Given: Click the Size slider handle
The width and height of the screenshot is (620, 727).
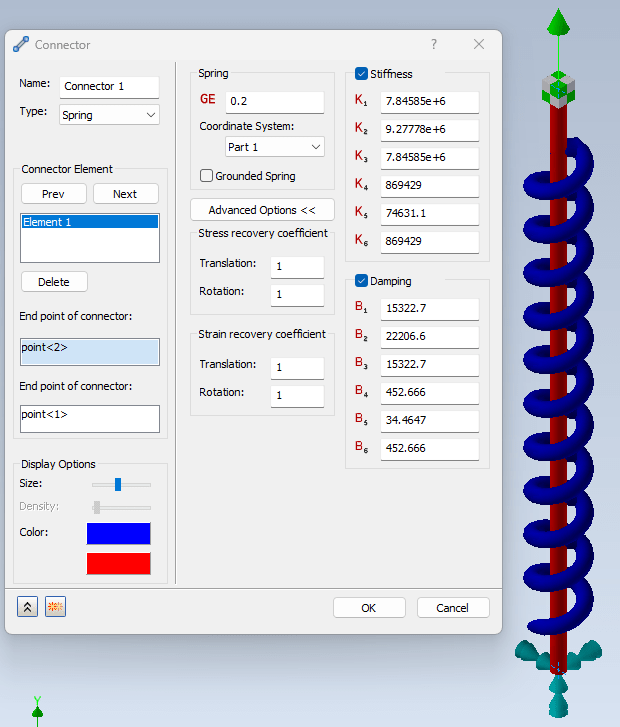Looking at the screenshot, I should (x=117, y=484).
